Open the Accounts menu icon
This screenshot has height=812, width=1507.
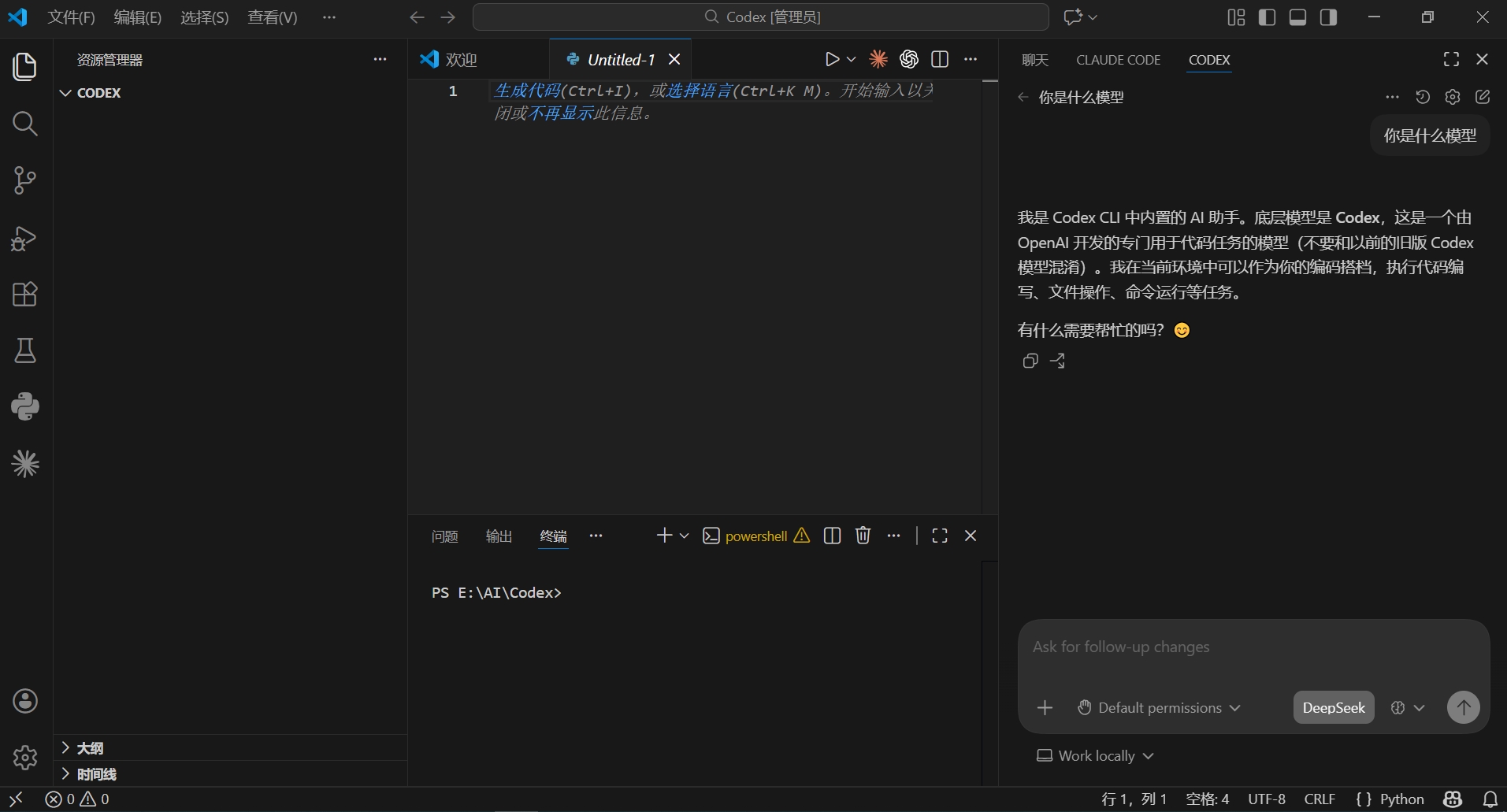coord(25,701)
